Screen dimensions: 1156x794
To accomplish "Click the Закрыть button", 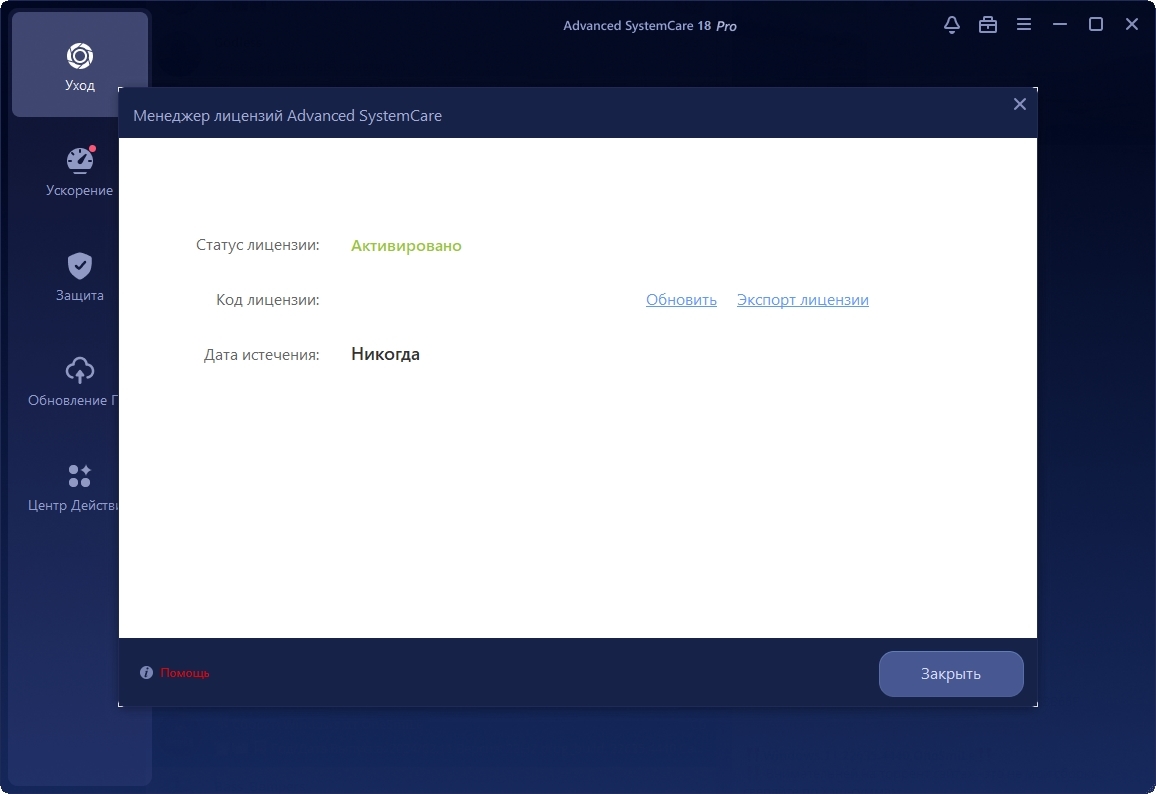I will pyautogui.click(x=951, y=674).
